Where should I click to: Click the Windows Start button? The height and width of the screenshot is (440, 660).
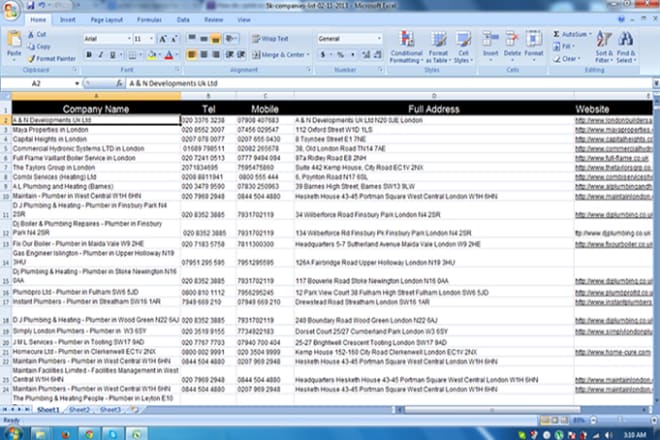coord(13,433)
